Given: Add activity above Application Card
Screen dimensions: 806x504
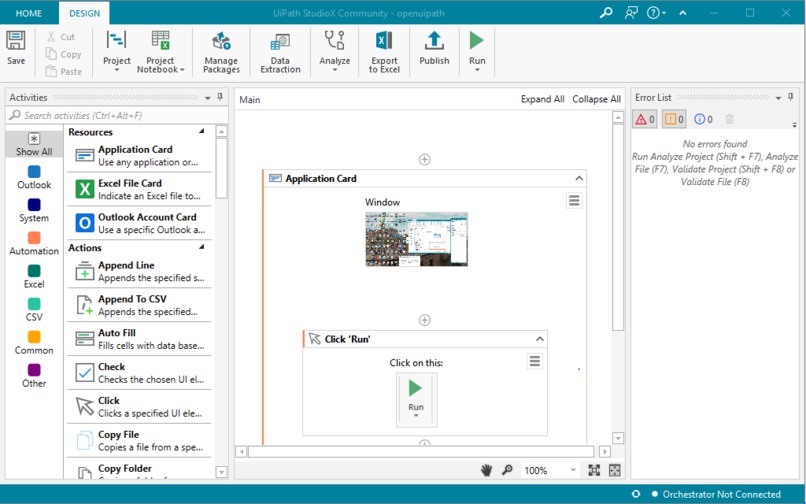Looking at the screenshot, I should [425, 159].
